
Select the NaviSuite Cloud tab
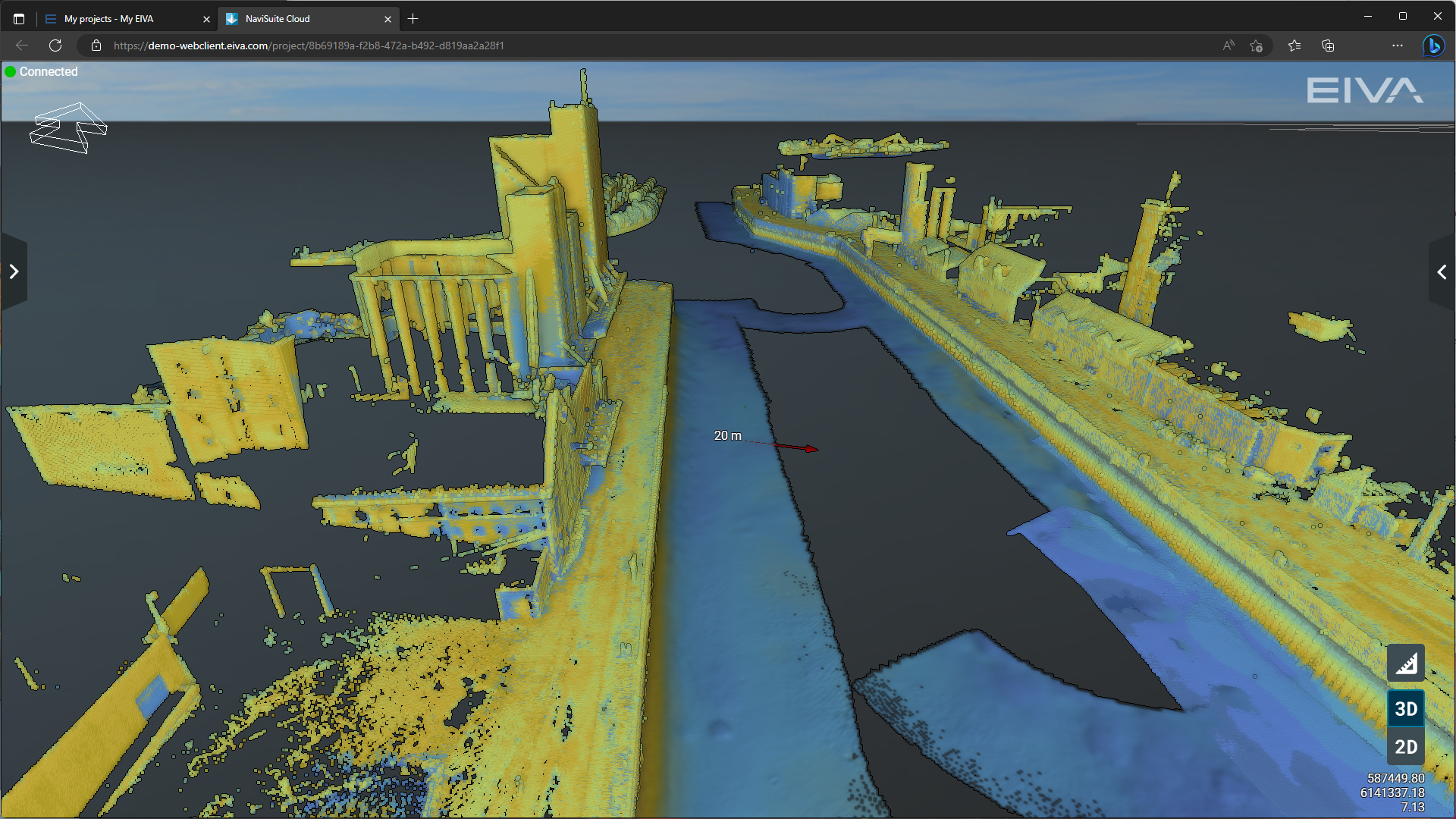(x=278, y=19)
